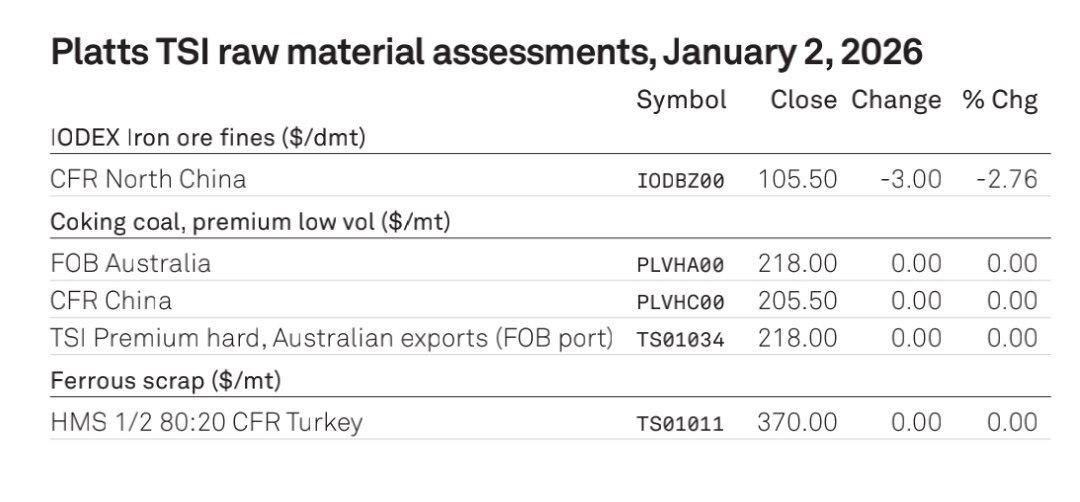Select the Symbol column header
The width and height of the screenshot is (1080, 502).
[x=681, y=100]
